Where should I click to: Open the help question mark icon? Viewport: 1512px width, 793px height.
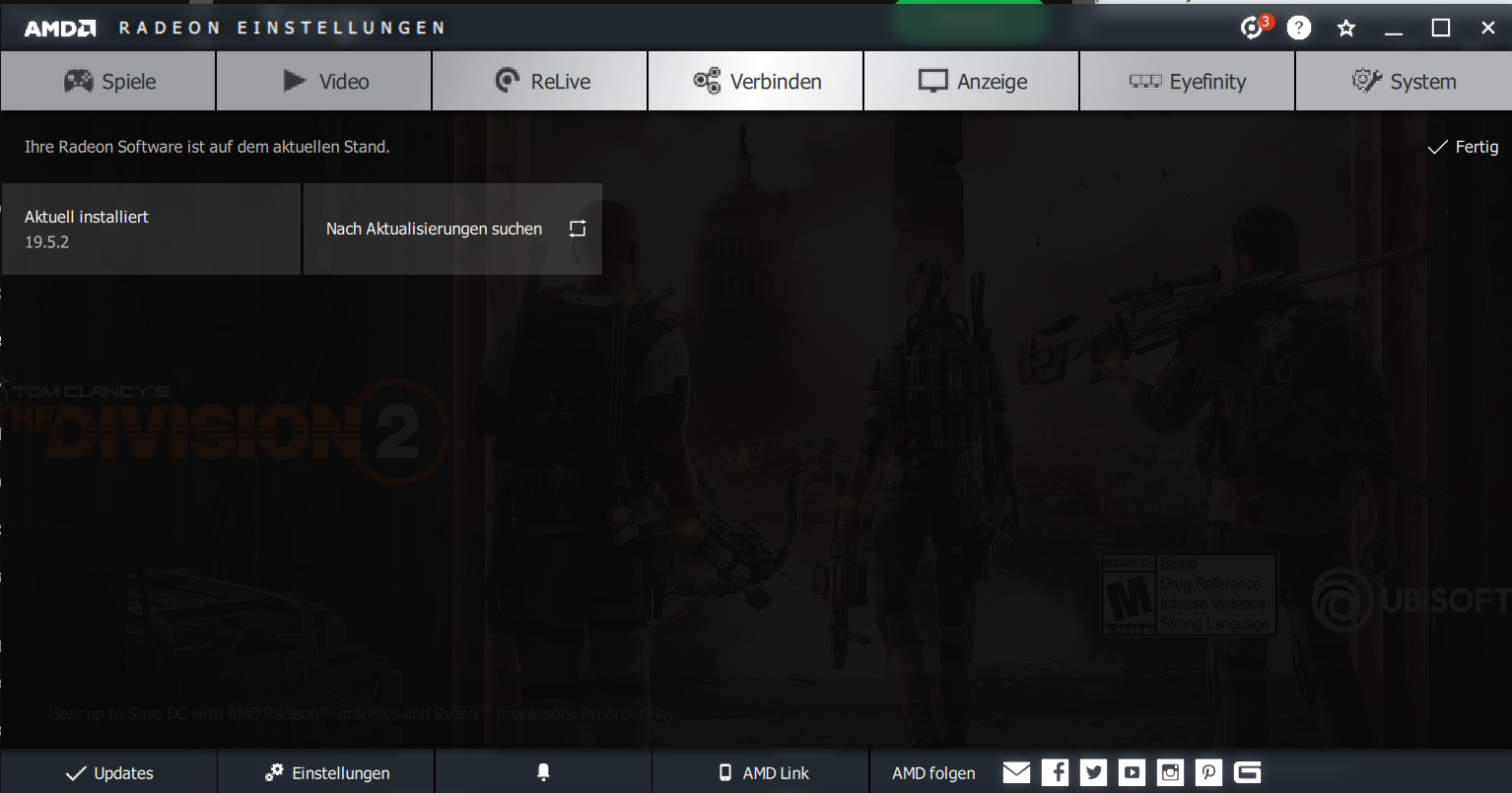click(1299, 28)
